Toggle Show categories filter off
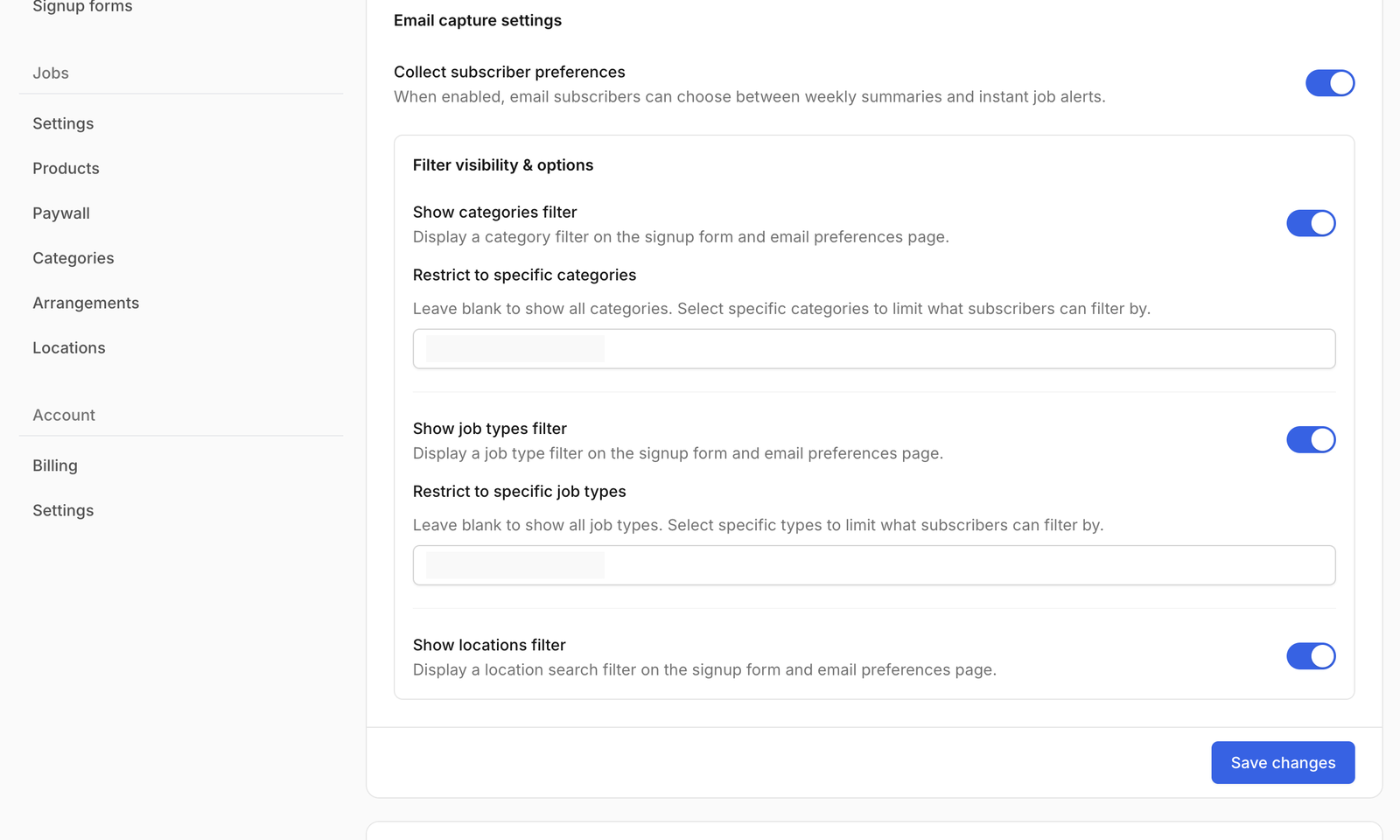This screenshot has height=840, width=1400. point(1311,223)
